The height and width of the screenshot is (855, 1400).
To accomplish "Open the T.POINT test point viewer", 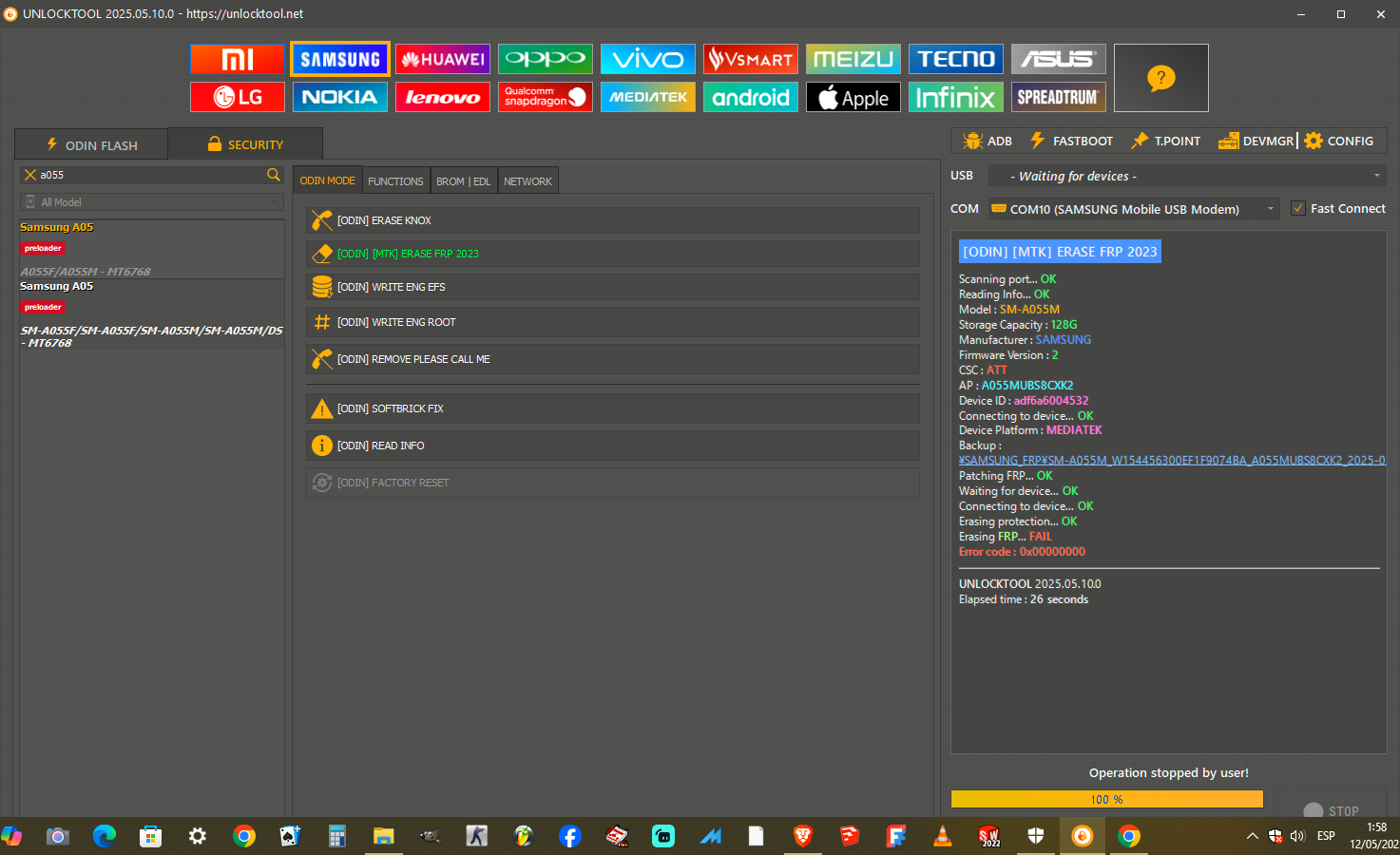I will tap(1165, 141).
